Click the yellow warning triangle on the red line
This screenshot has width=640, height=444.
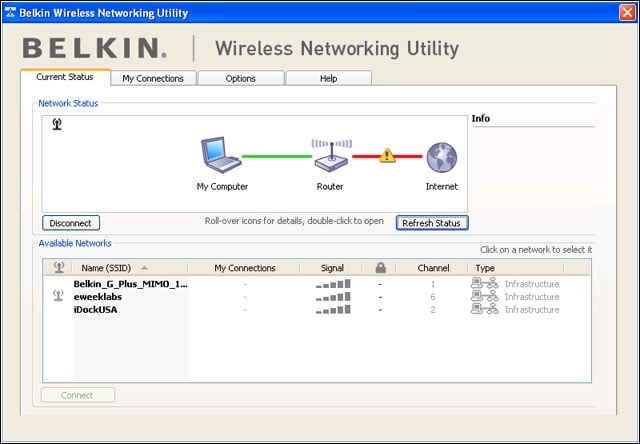click(x=387, y=155)
